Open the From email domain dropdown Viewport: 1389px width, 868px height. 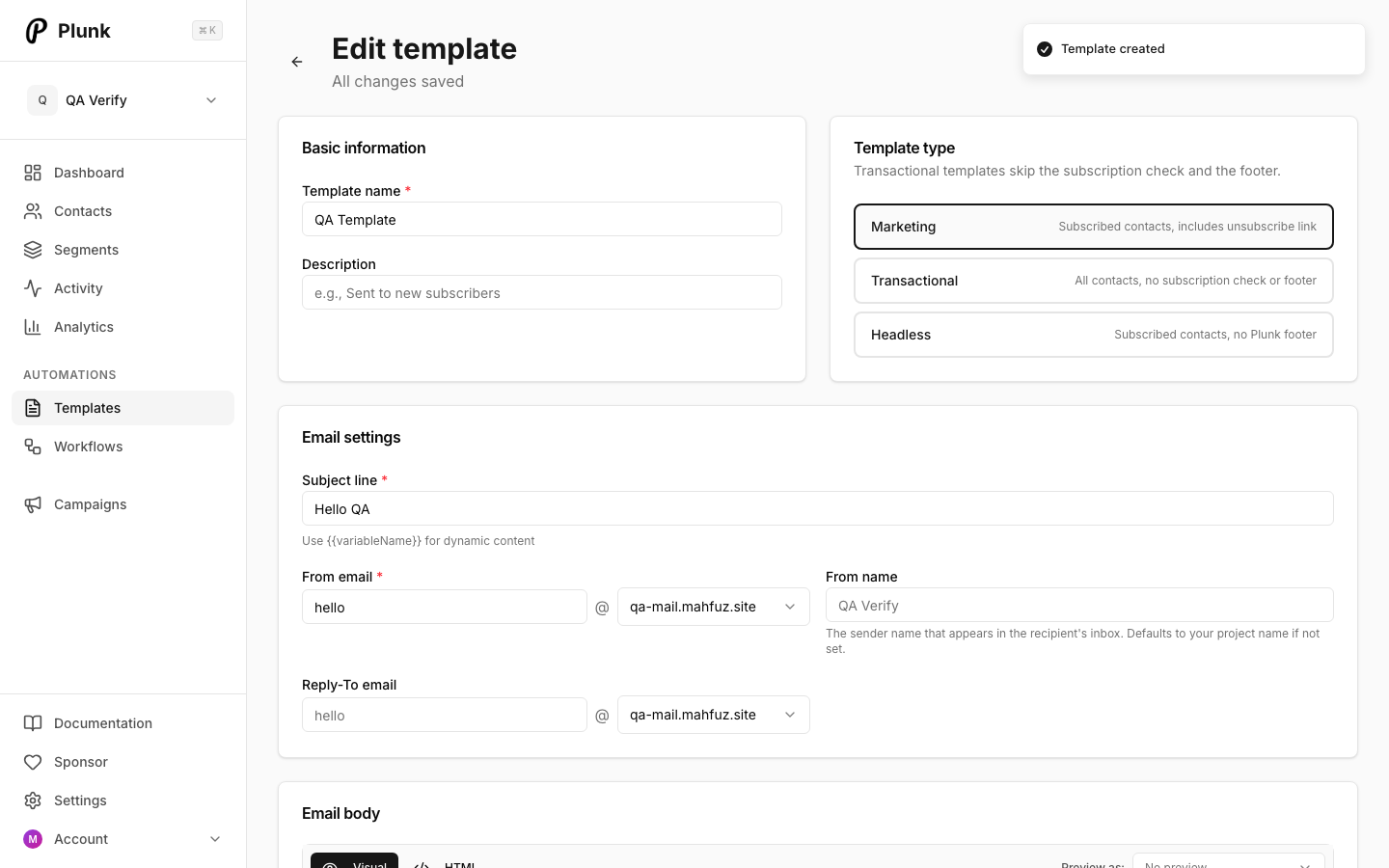pos(714,607)
